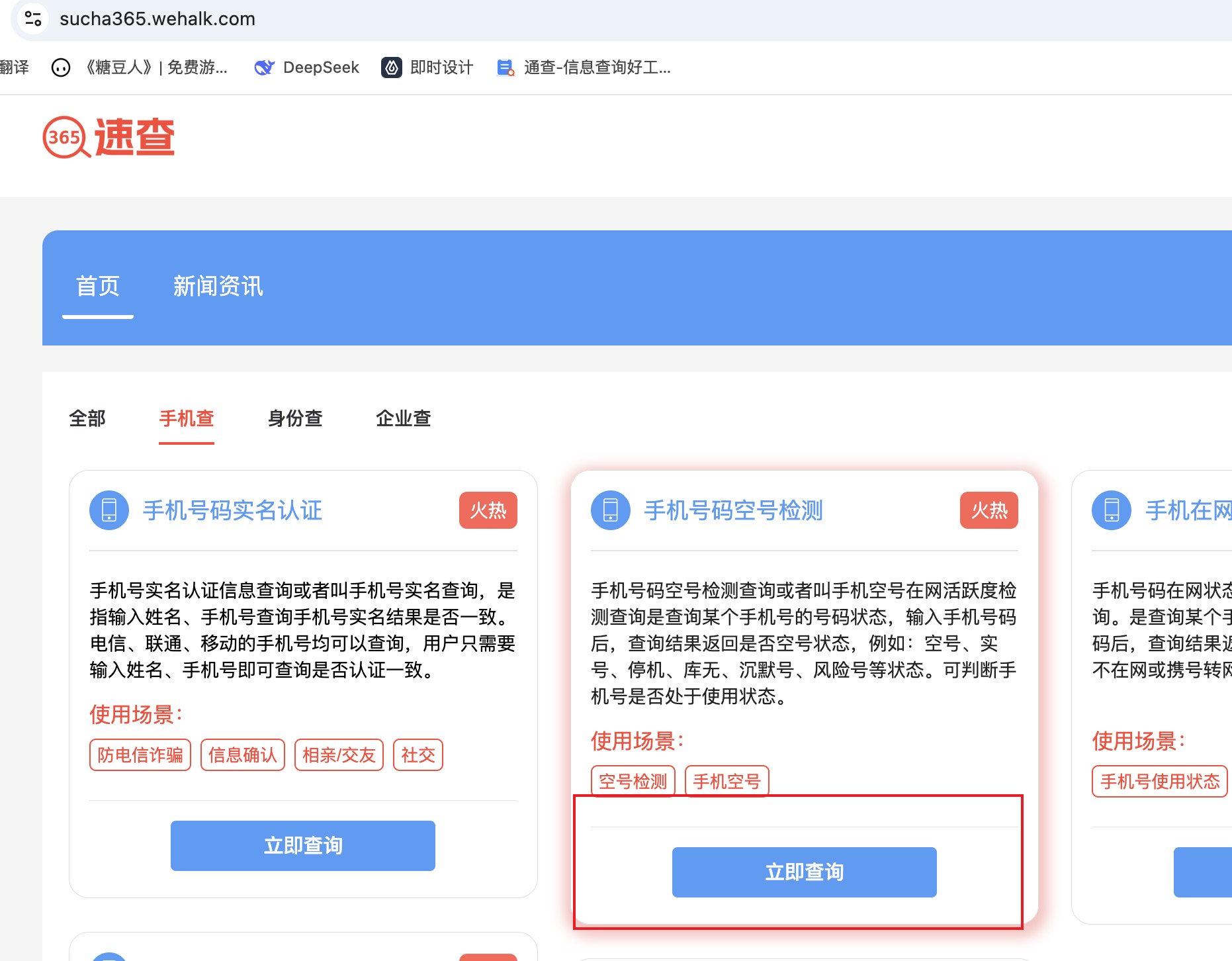Image resolution: width=1232 pixels, height=961 pixels.
Task: Select the 企业查 category tab
Action: pyautogui.click(x=403, y=418)
